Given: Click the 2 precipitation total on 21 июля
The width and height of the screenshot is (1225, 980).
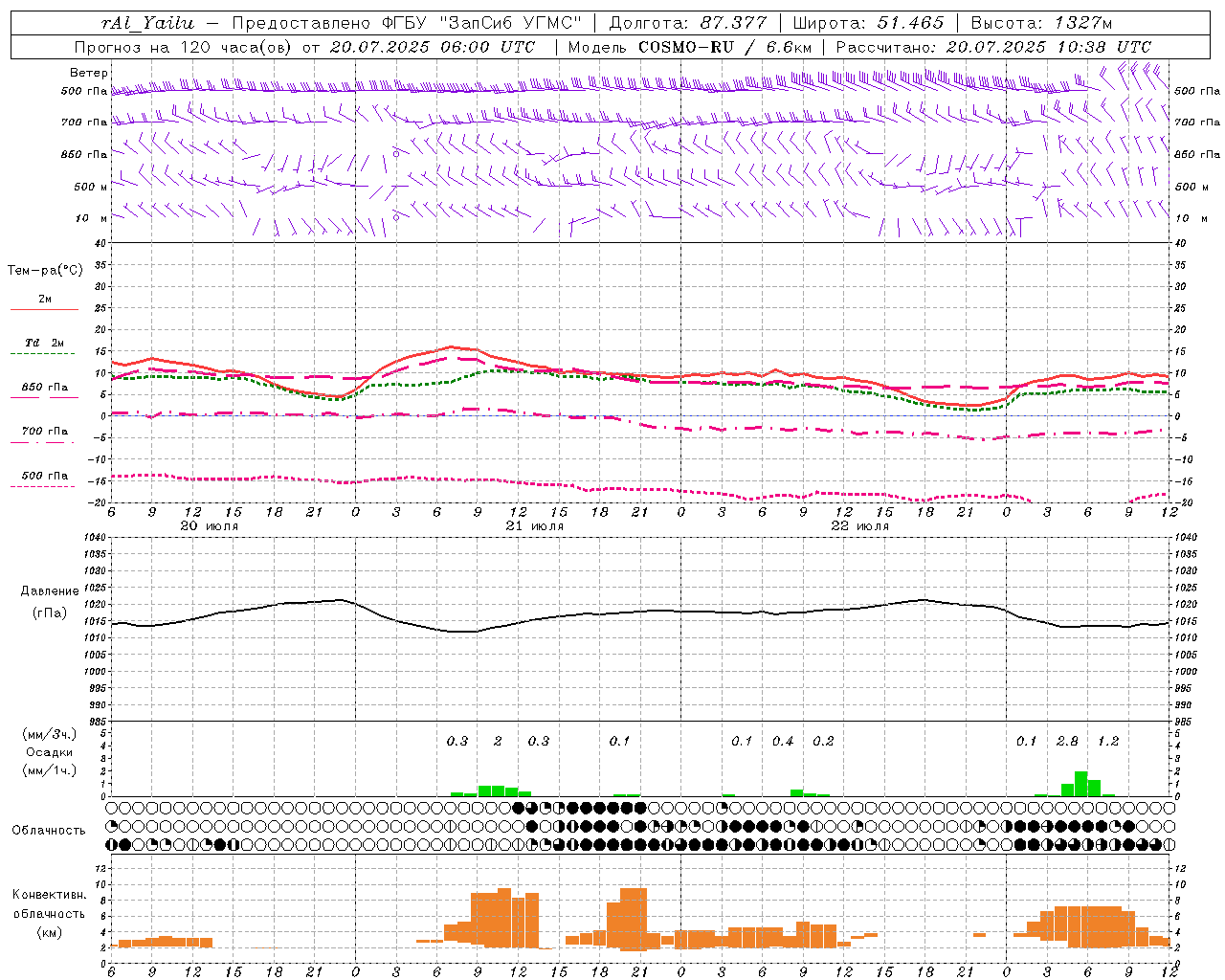Looking at the screenshot, I should click(x=498, y=742).
